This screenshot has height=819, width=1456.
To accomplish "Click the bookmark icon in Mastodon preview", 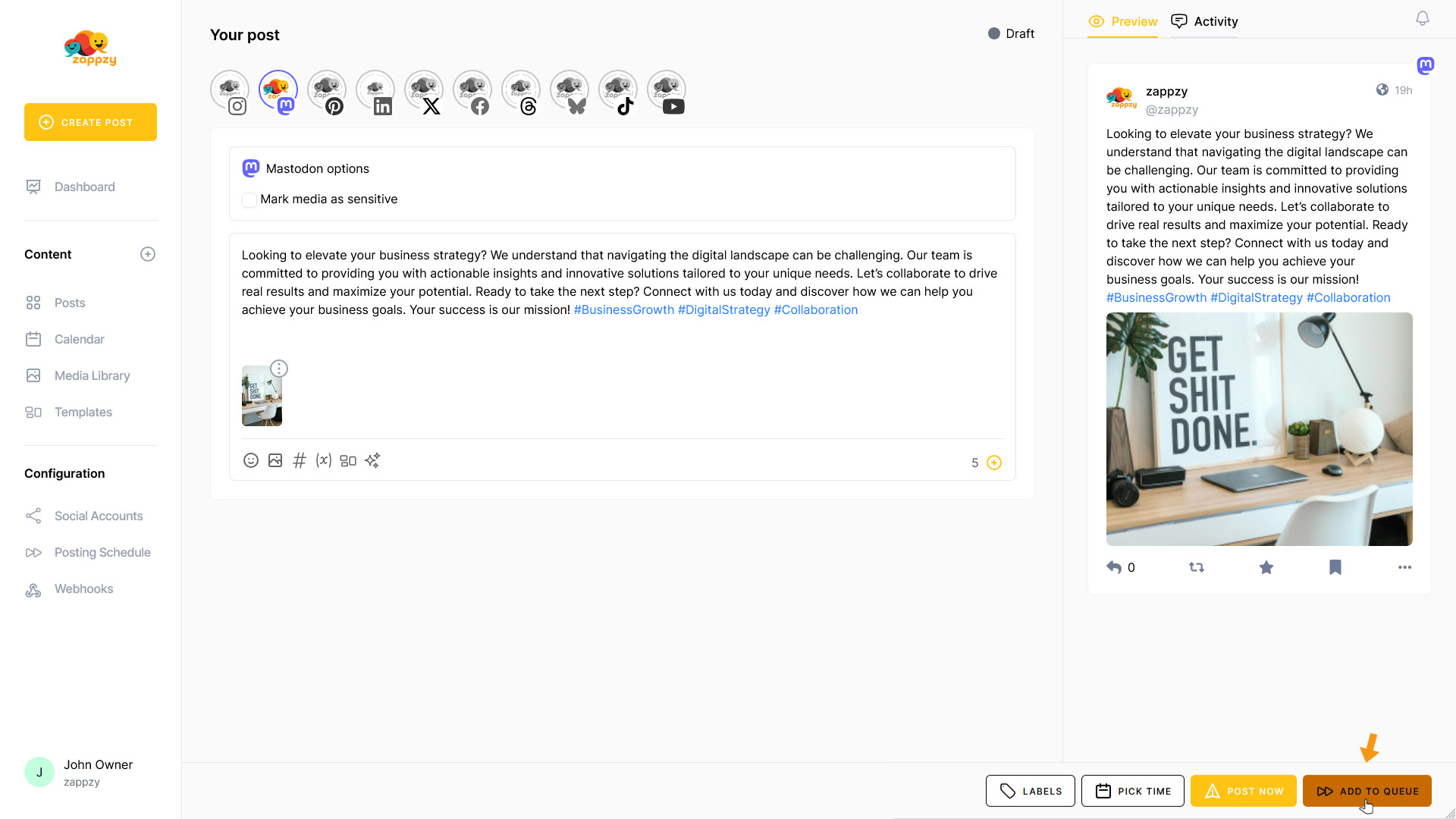I will click(1335, 567).
